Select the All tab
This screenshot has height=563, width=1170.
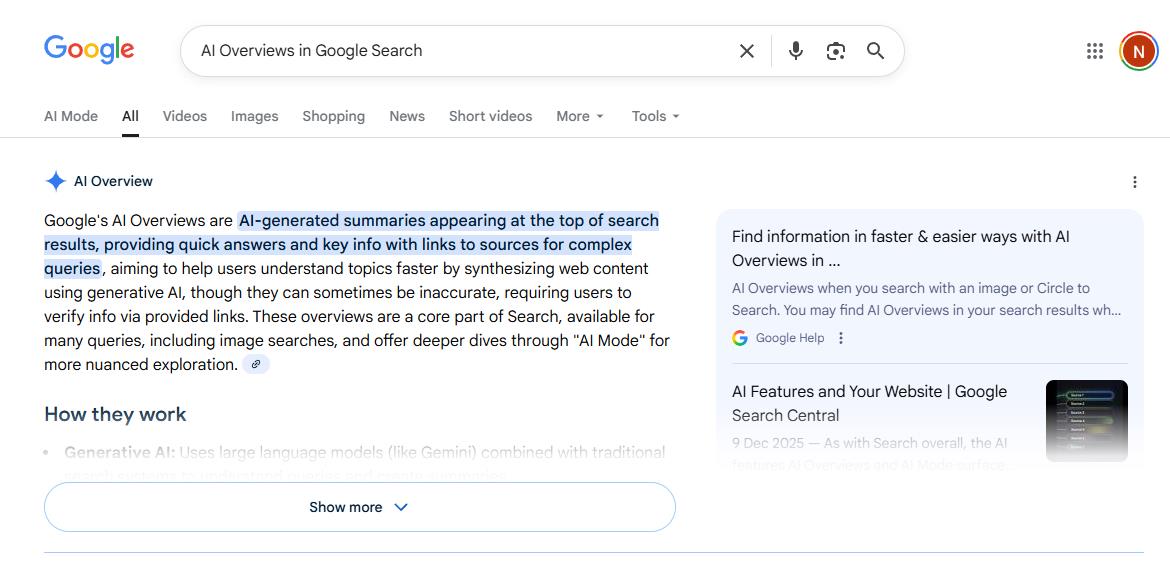pyautogui.click(x=131, y=116)
